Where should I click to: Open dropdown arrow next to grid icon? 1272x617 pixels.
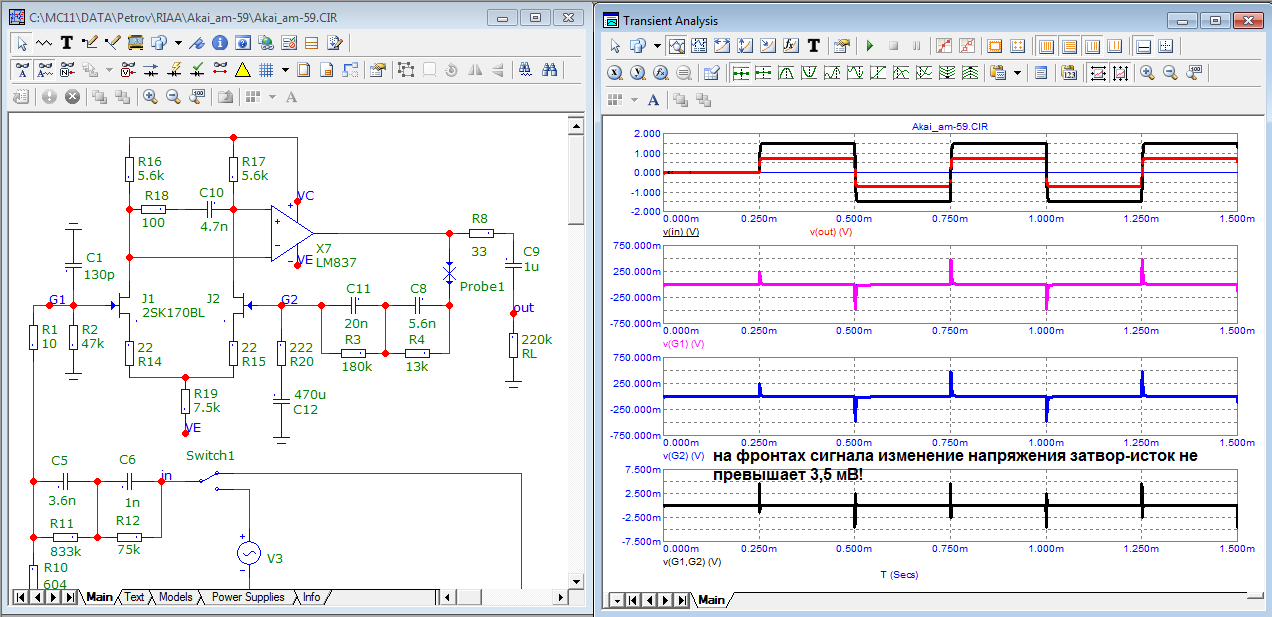coord(285,70)
